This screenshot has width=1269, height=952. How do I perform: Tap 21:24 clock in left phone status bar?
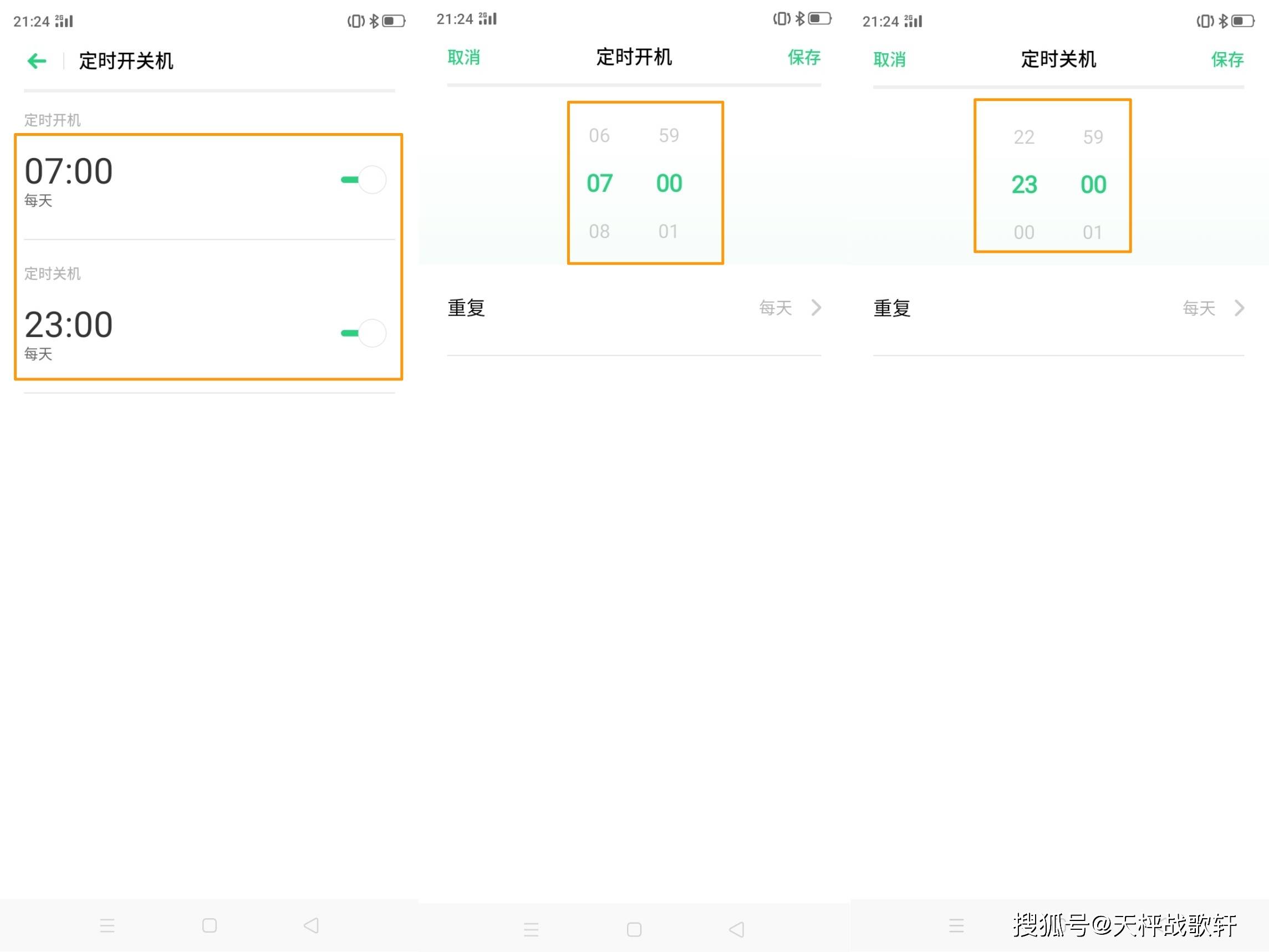tap(32, 22)
